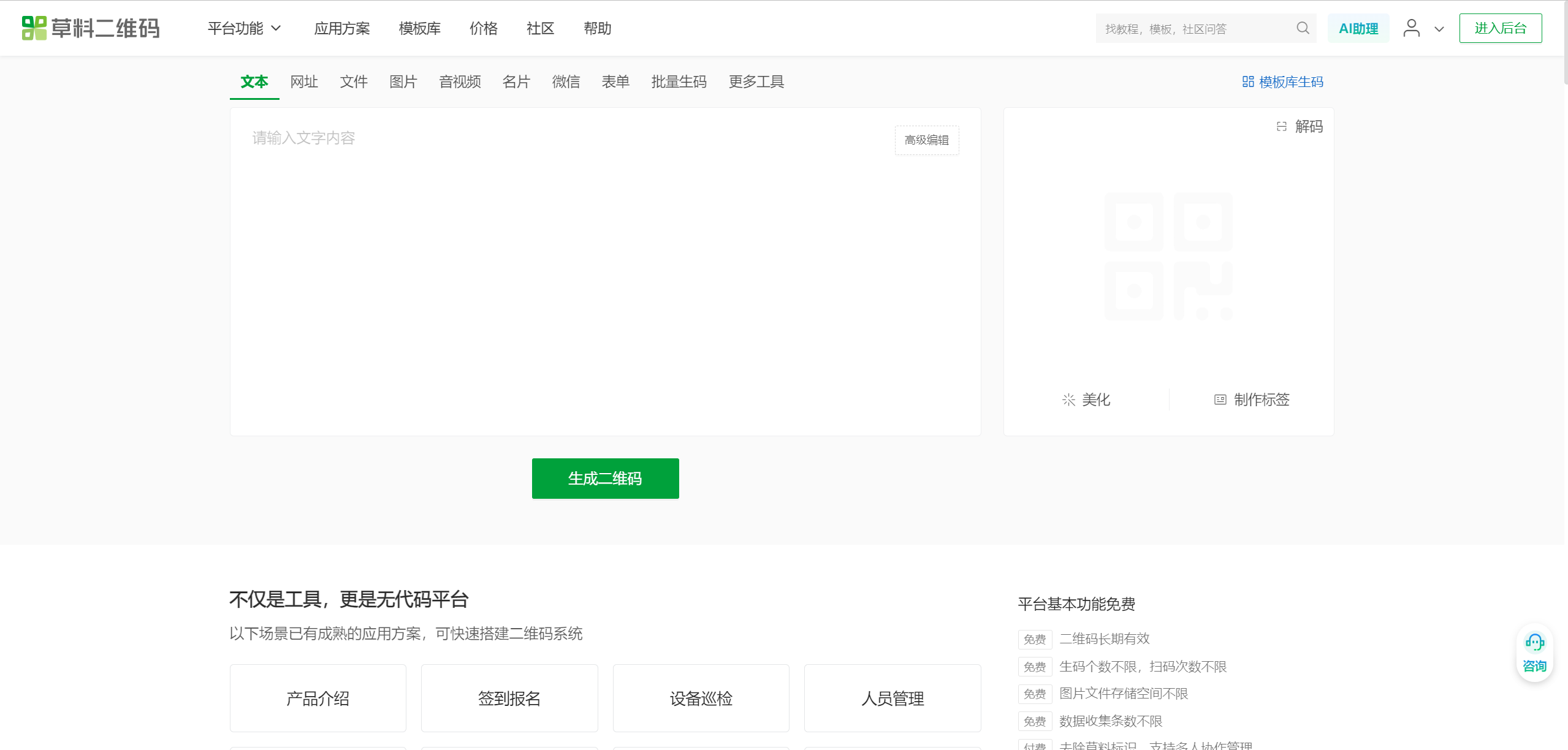This screenshot has height=750, width=1568.
Task: Select the 批量生码 tab
Action: [679, 81]
